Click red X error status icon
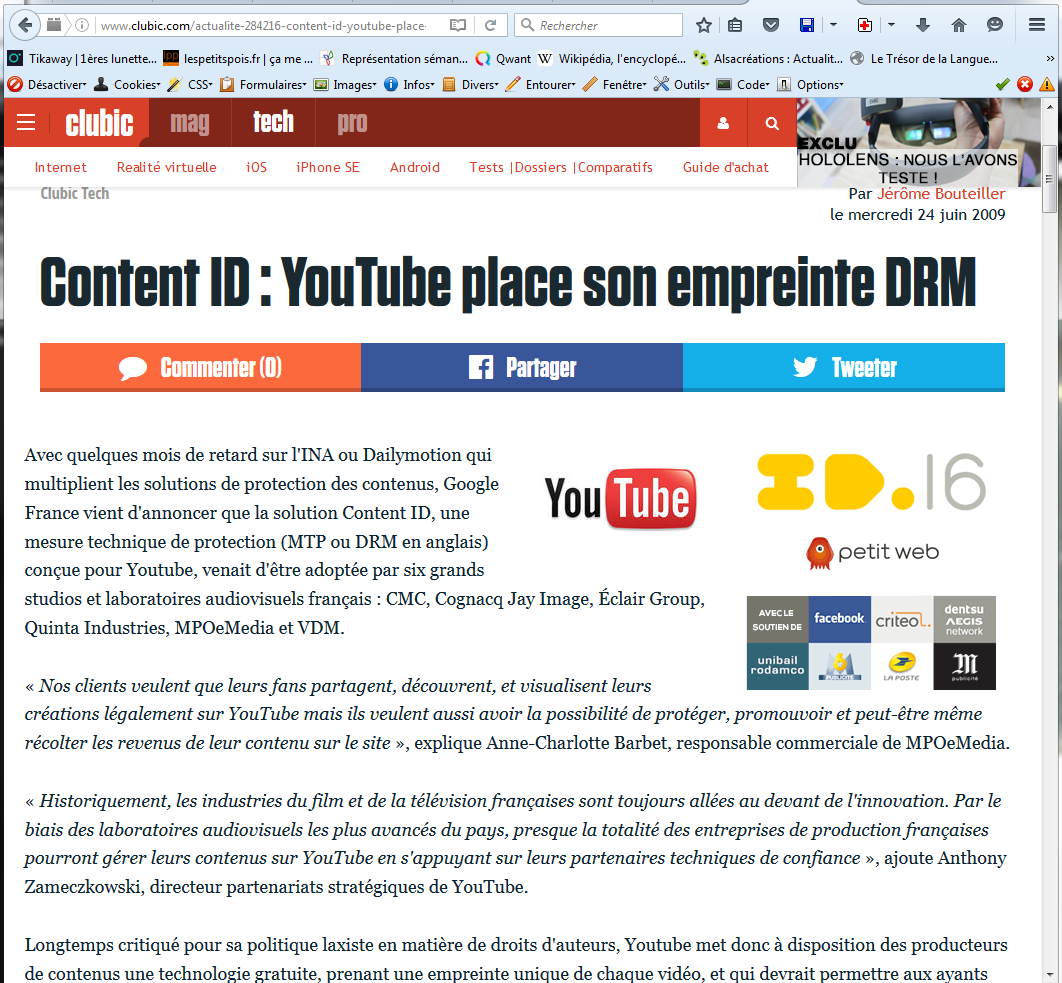 tap(1025, 85)
